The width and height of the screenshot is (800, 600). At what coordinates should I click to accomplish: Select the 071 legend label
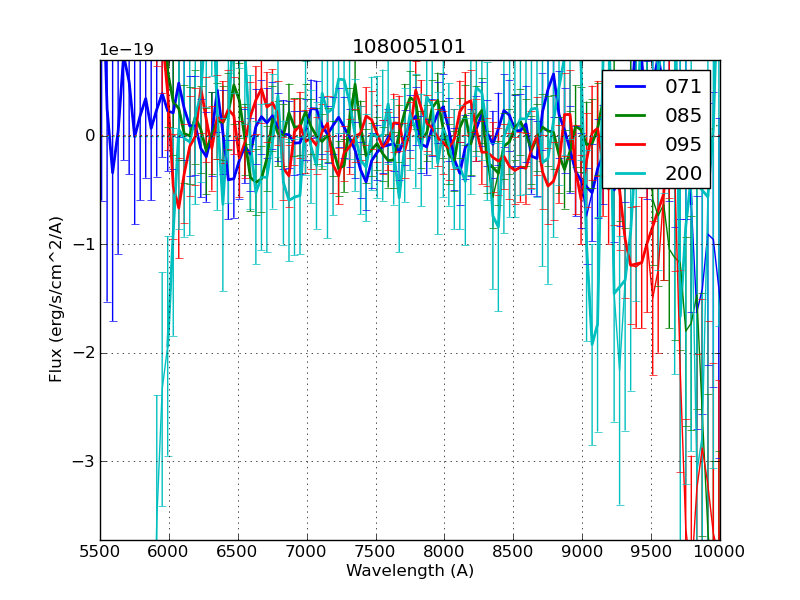pyautogui.click(x=683, y=86)
